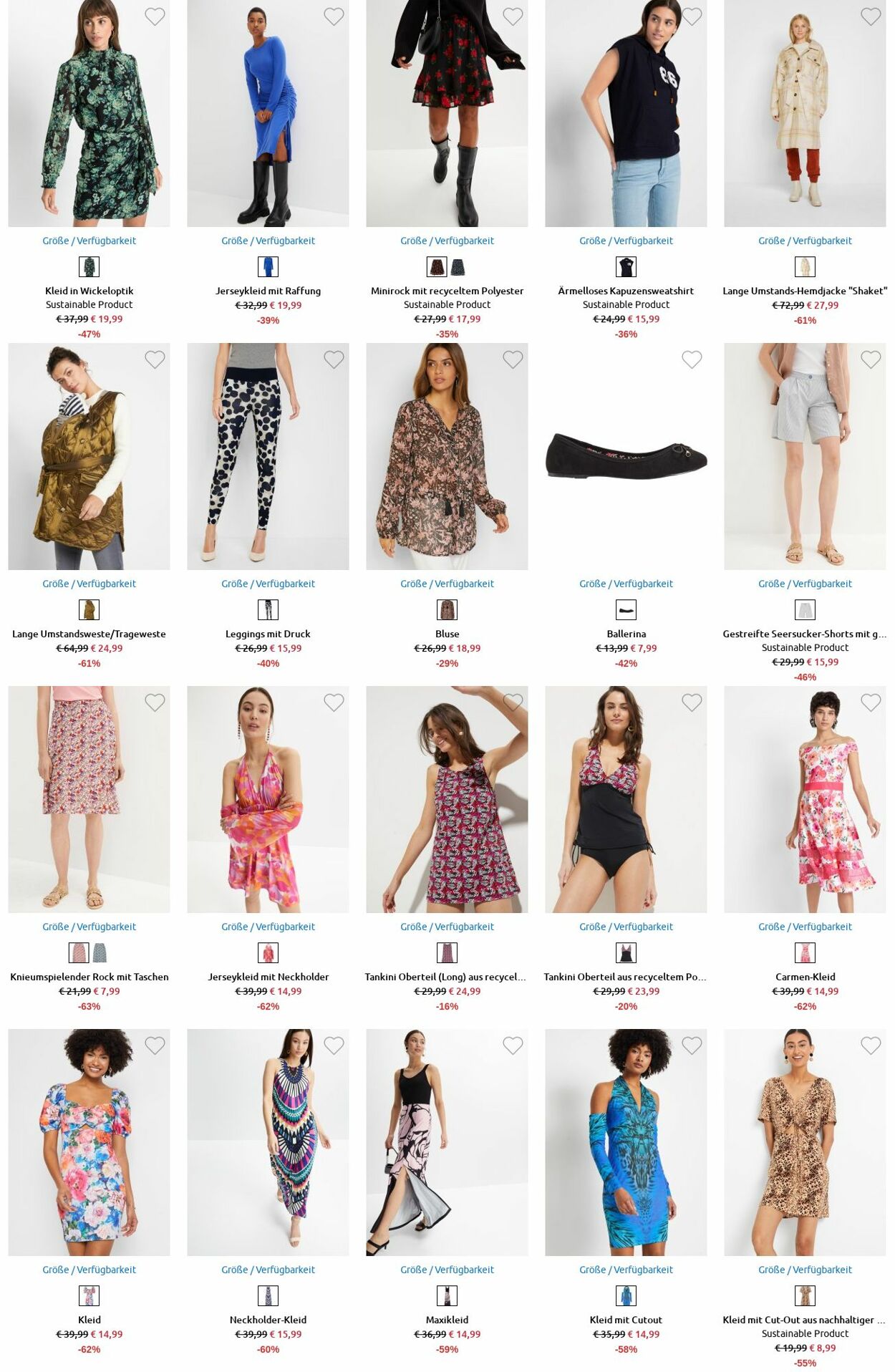This screenshot has width=895, height=1372.
Task: Expand Größe / Verfügbarkeit under Ballerina
Action: pyautogui.click(x=626, y=584)
